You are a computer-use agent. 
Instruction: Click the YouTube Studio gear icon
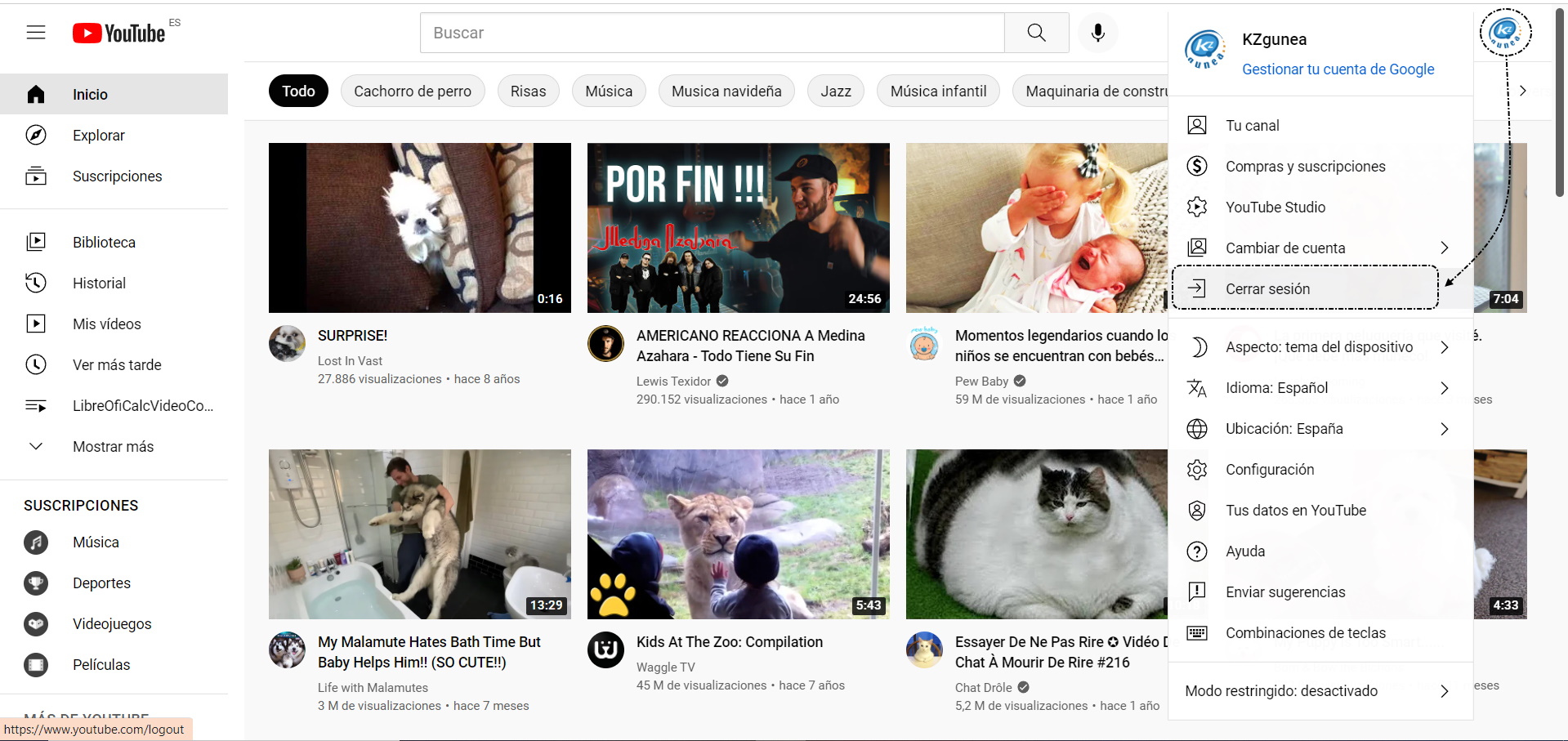click(1197, 207)
